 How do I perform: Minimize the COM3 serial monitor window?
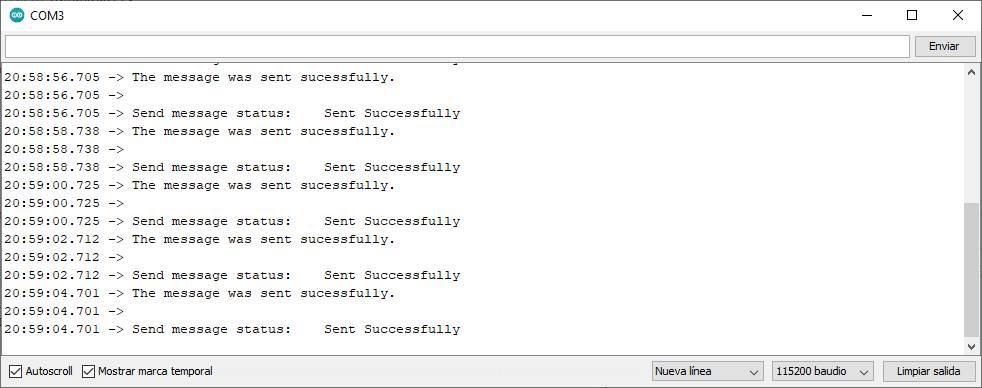coord(867,16)
